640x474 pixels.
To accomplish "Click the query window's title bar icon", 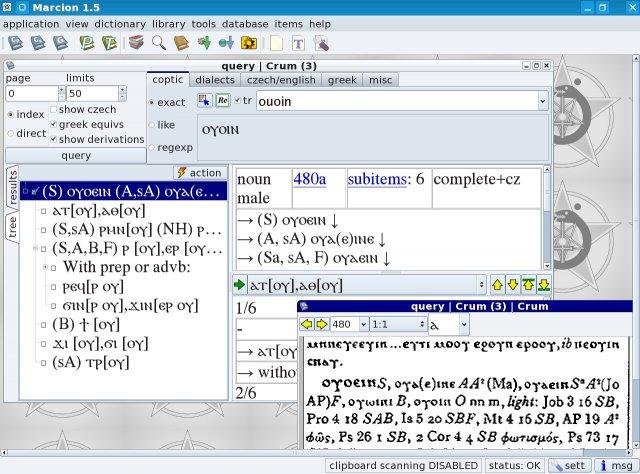I will click(10, 66).
